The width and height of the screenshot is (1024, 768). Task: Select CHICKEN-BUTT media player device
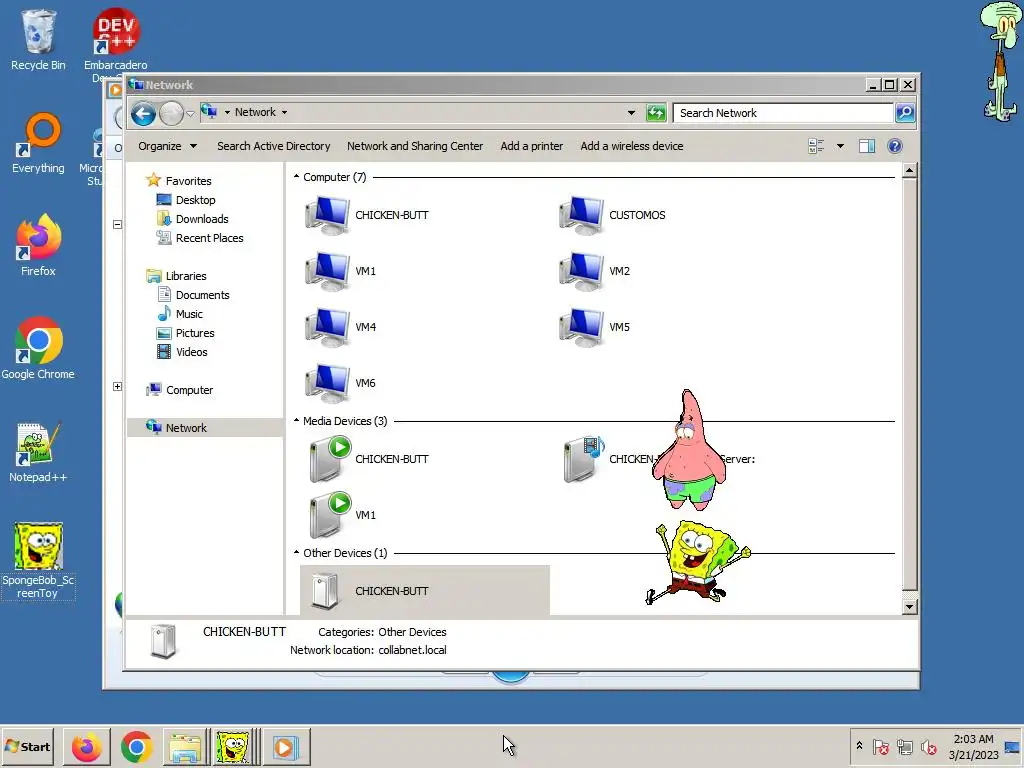coord(369,459)
